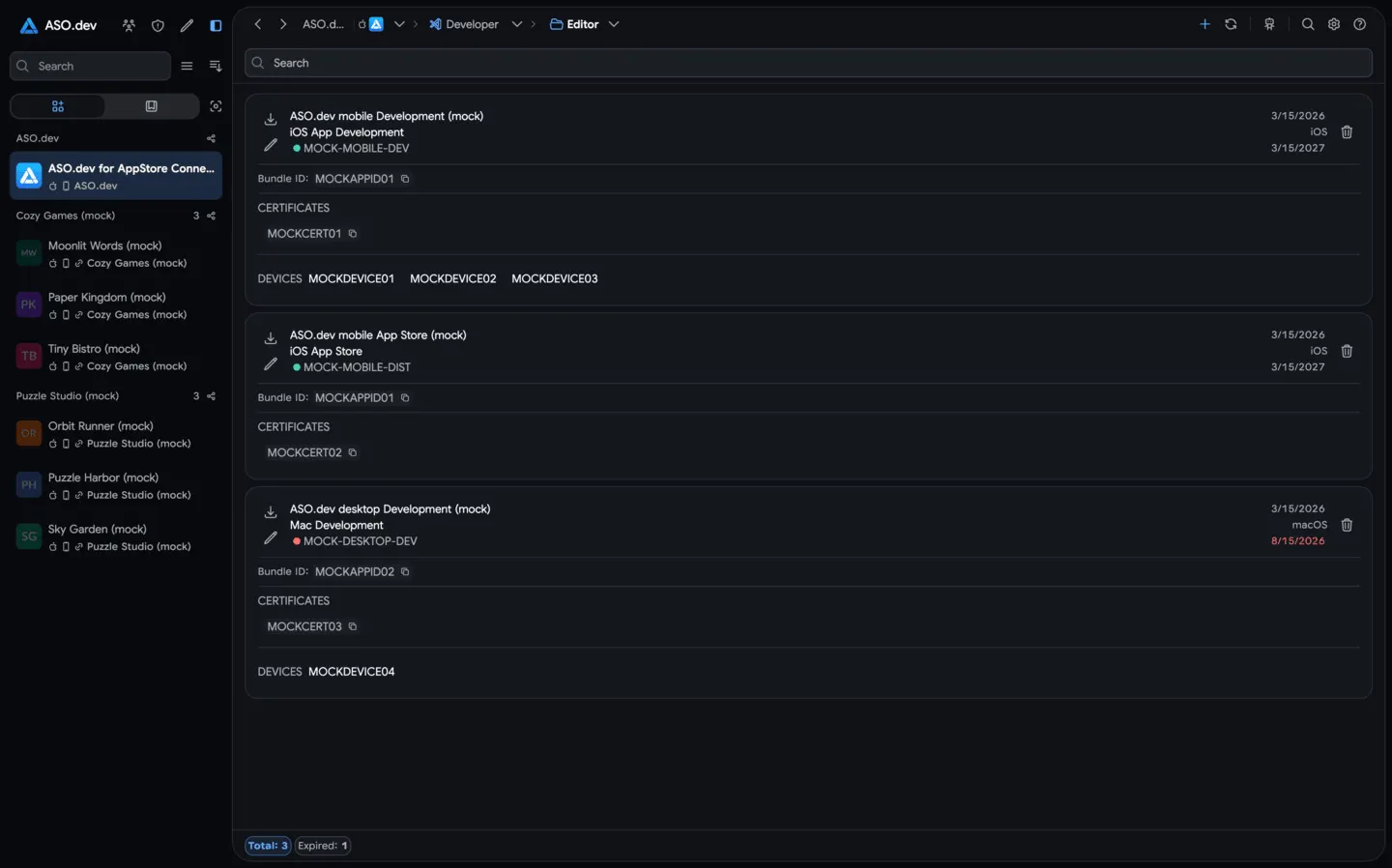Image resolution: width=1392 pixels, height=868 pixels.
Task: Open Sky Garden (mock) in the sidebar
Action: [116, 537]
